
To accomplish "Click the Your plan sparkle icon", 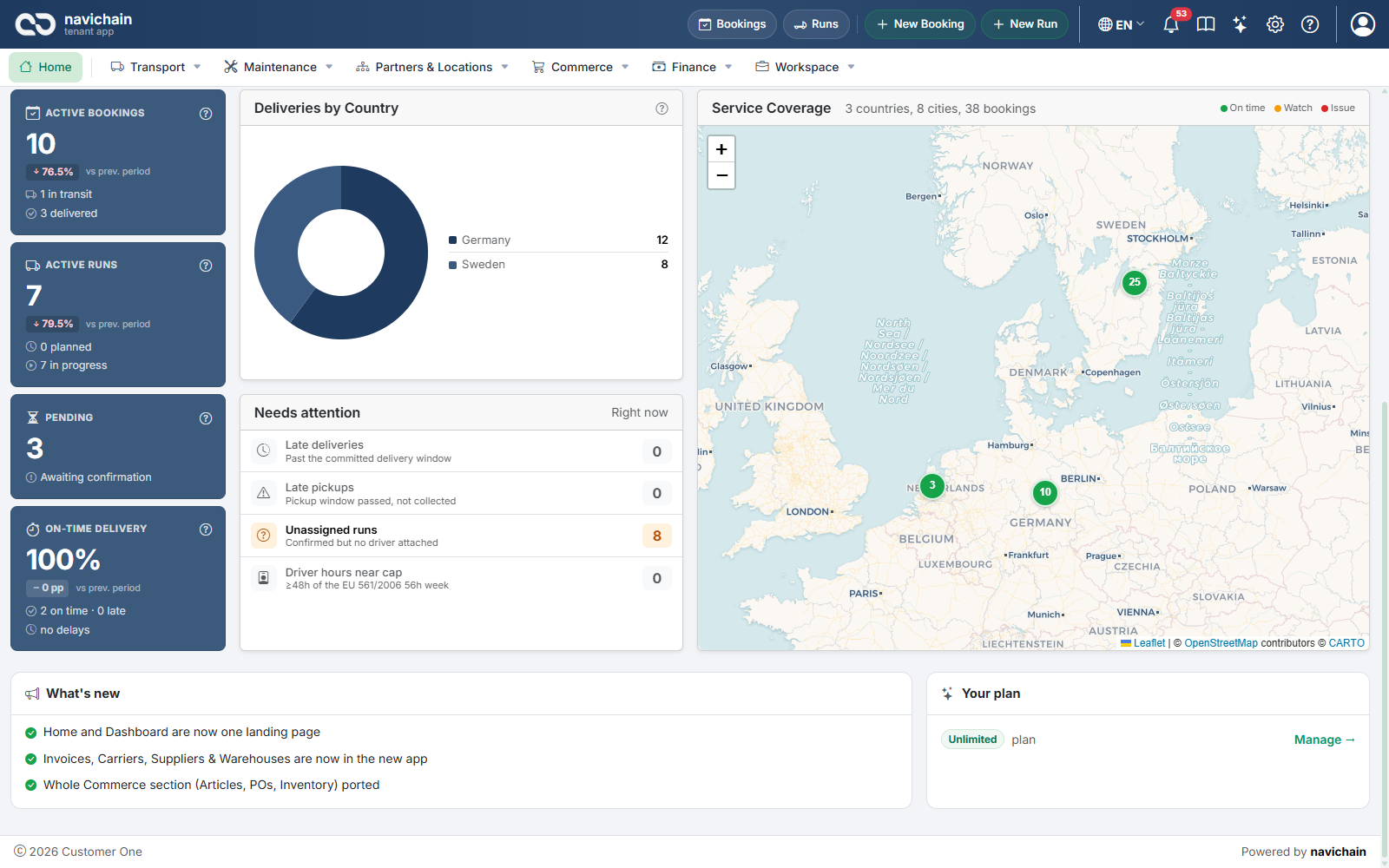I will 947,694.
